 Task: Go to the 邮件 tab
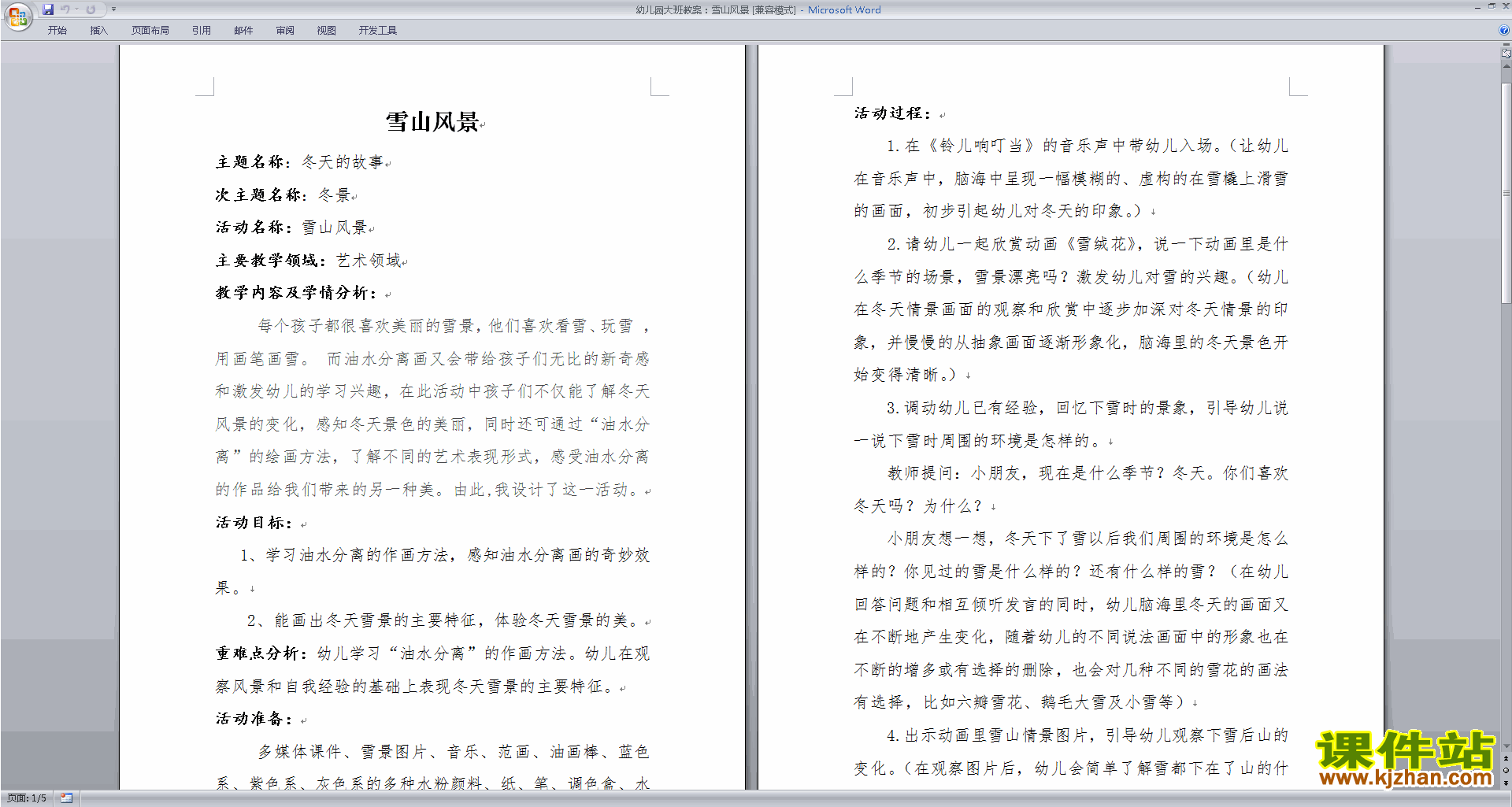coord(243,31)
